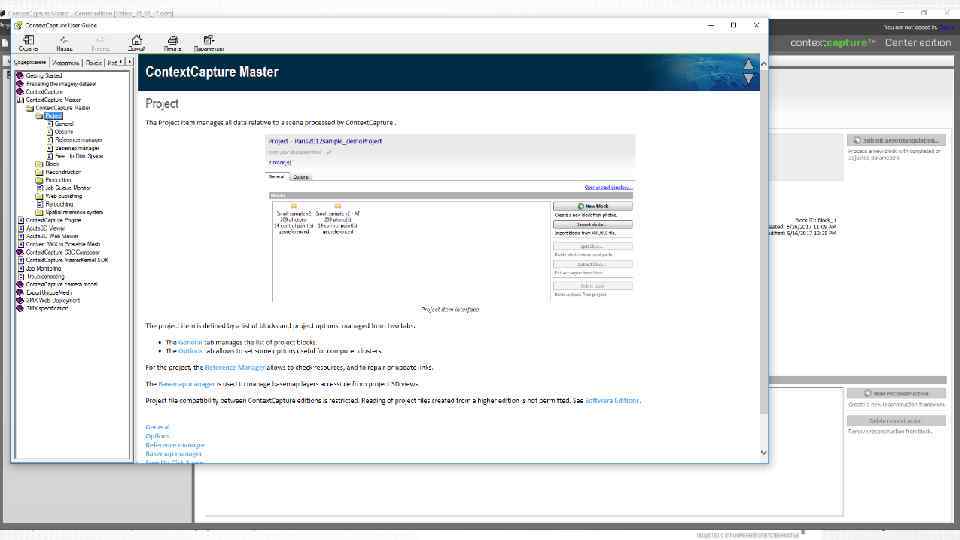Collapse the ContextCapture Master subfolder
This screenshot has height=540, width=960.
pyautogui.click(x=29, y=108)
